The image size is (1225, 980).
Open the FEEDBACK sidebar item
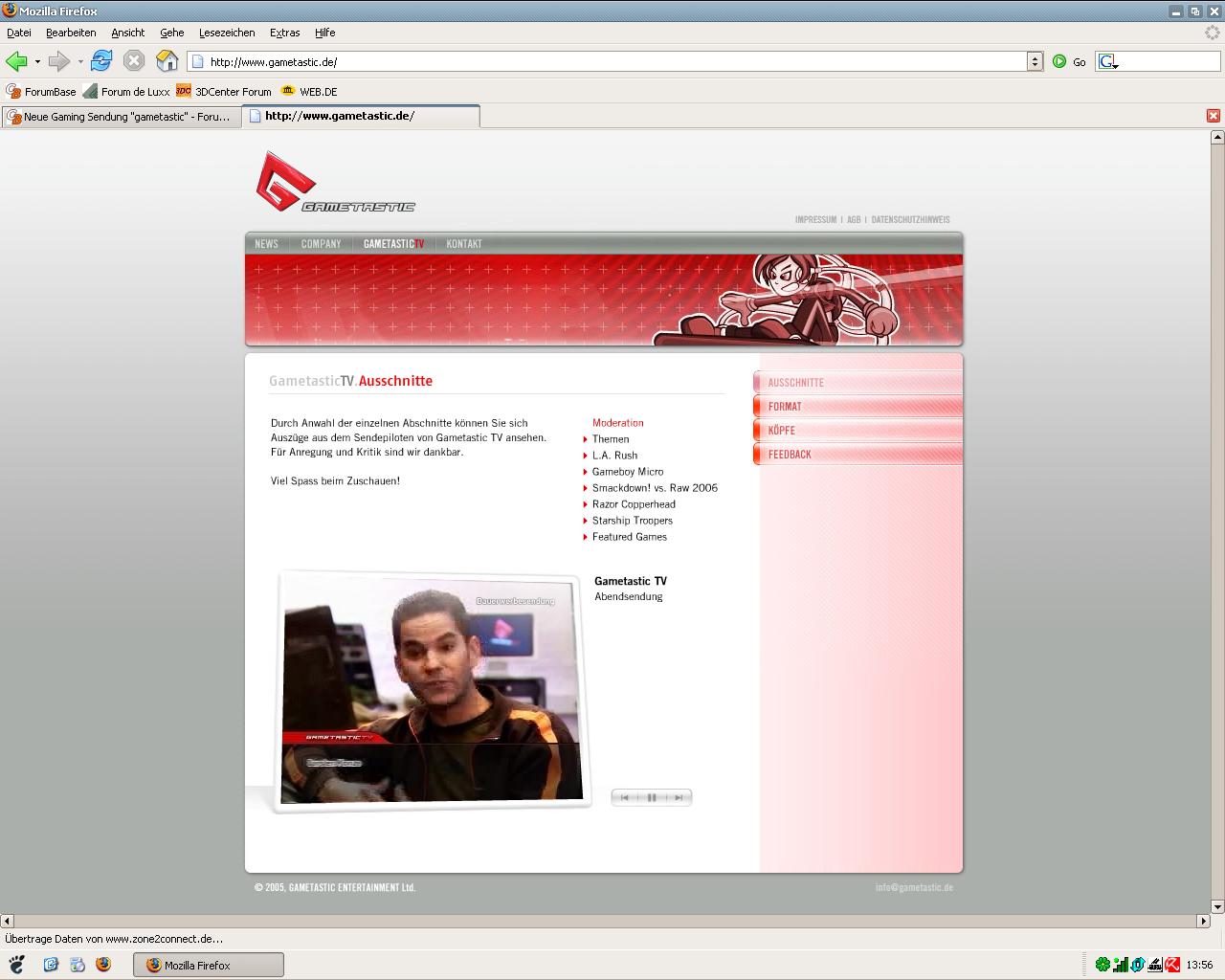[x=857, y=454]
